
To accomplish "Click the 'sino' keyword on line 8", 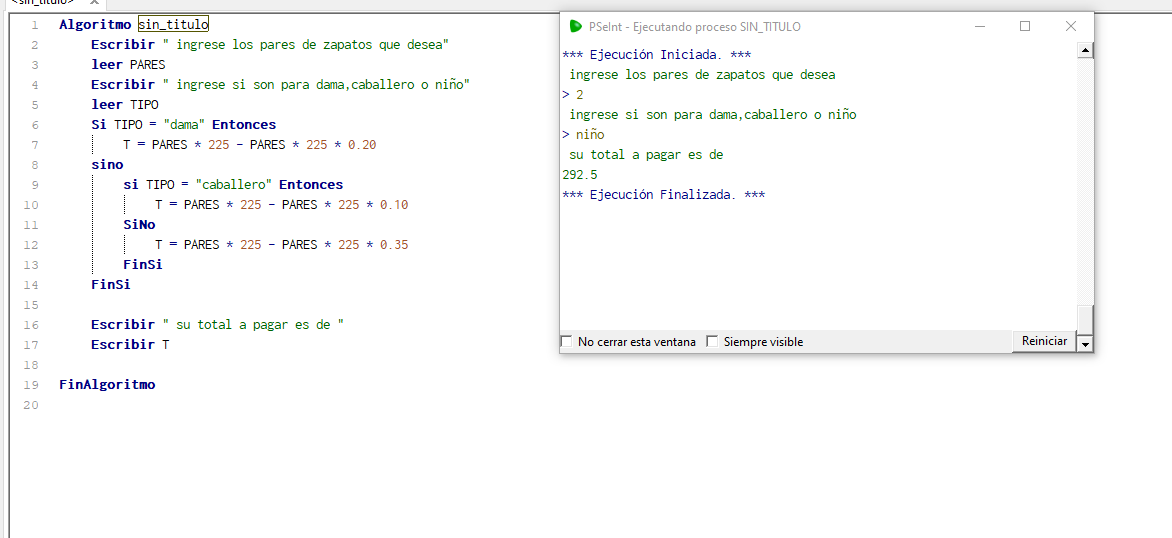I will click(107, 164).
